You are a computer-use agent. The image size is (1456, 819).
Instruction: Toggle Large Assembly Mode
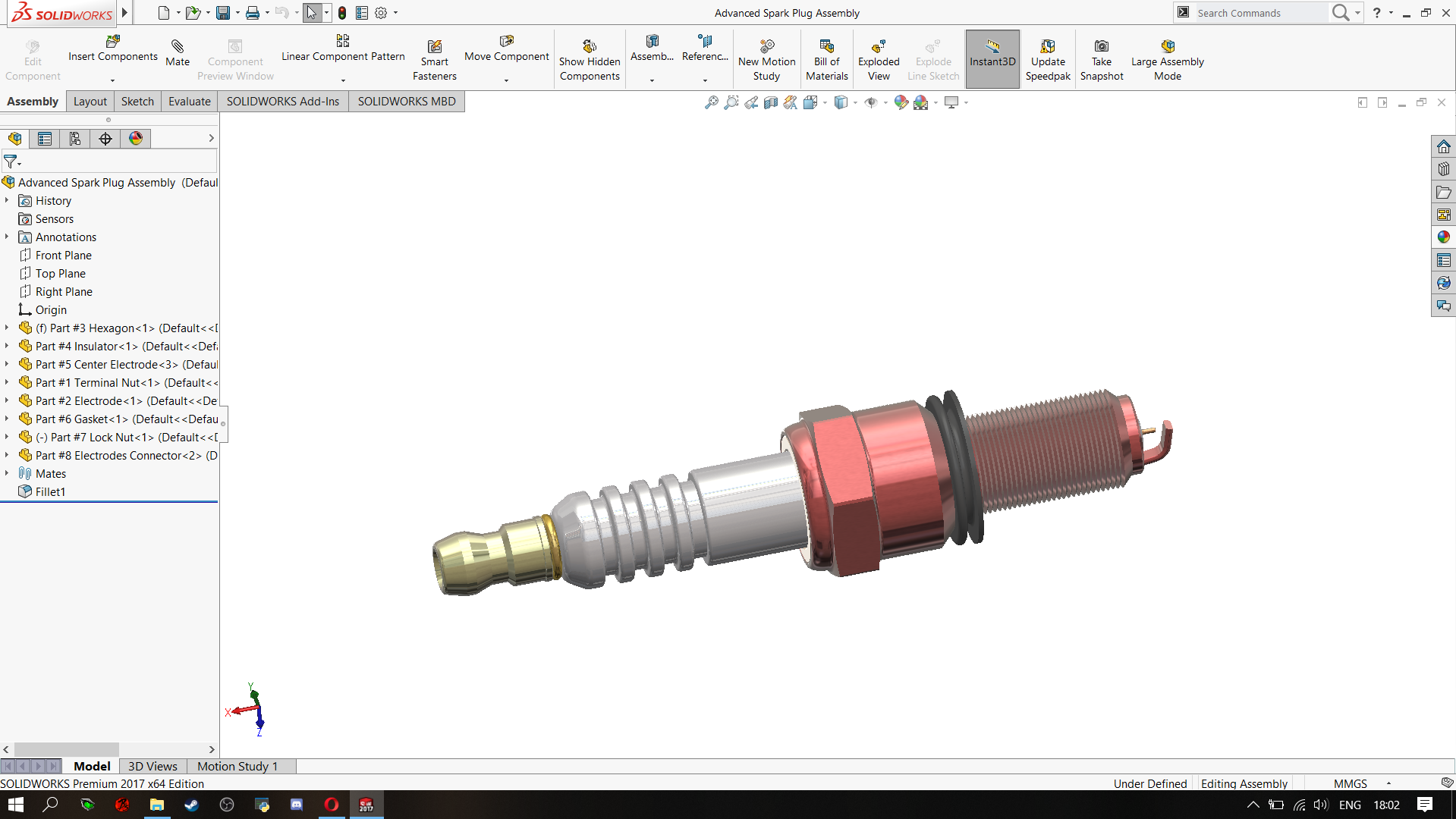click(1167, 60)
